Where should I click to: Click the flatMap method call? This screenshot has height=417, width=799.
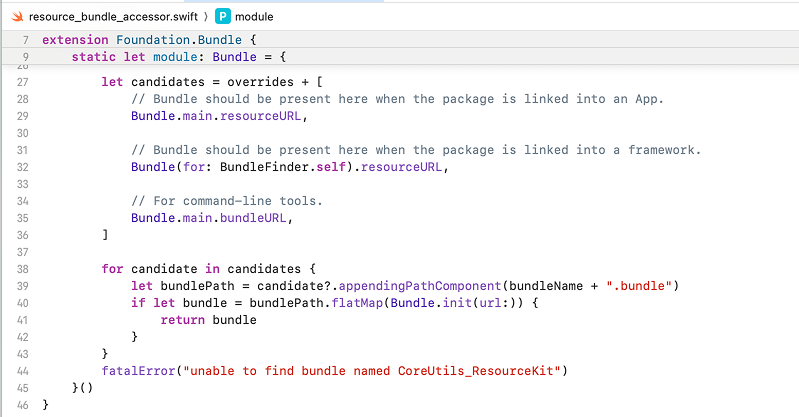pos(357,303)
